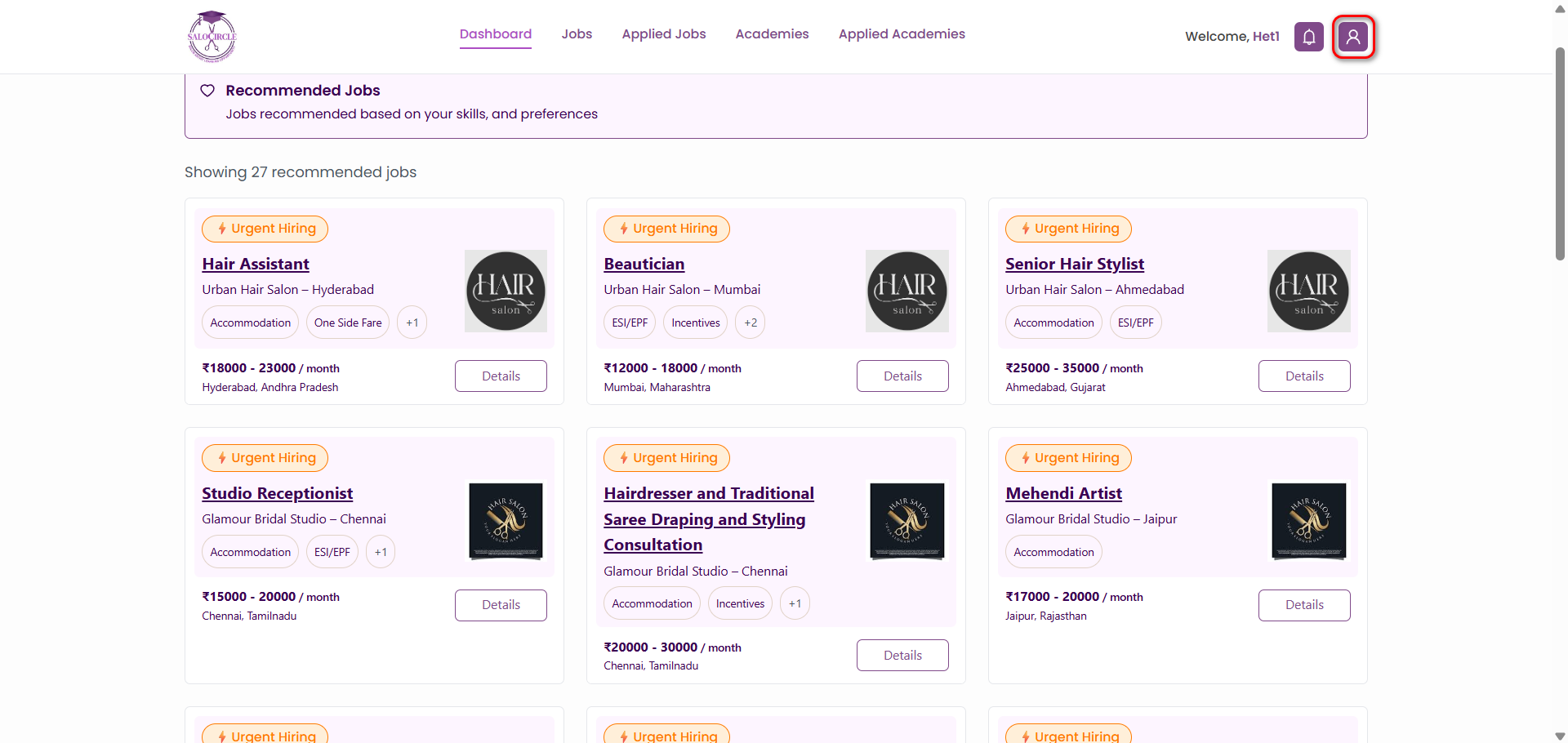Expand +1 benefits on Hair Assistant card
The width and height of the screenshot is (1568, 743).
[x=412, y=323]
